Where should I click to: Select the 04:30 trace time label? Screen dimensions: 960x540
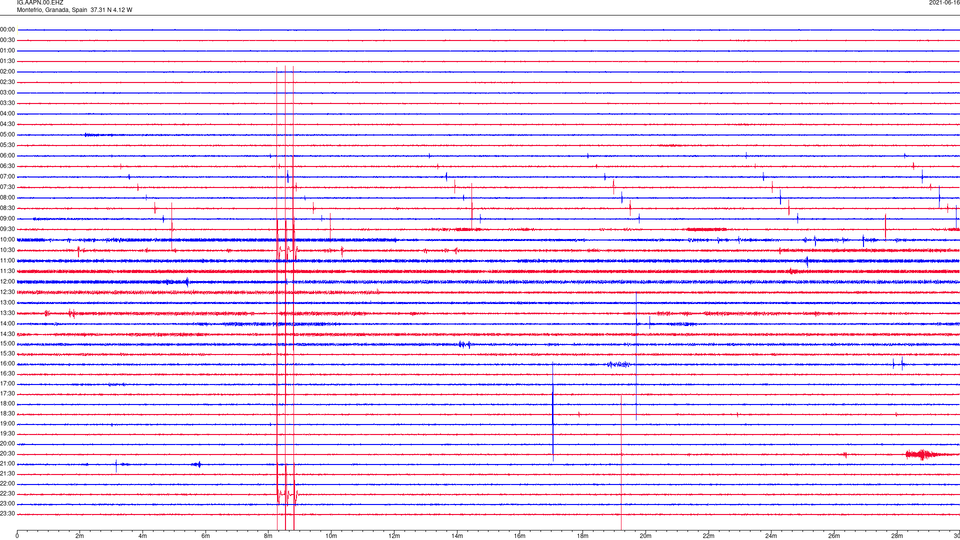(x=7, y=124)
